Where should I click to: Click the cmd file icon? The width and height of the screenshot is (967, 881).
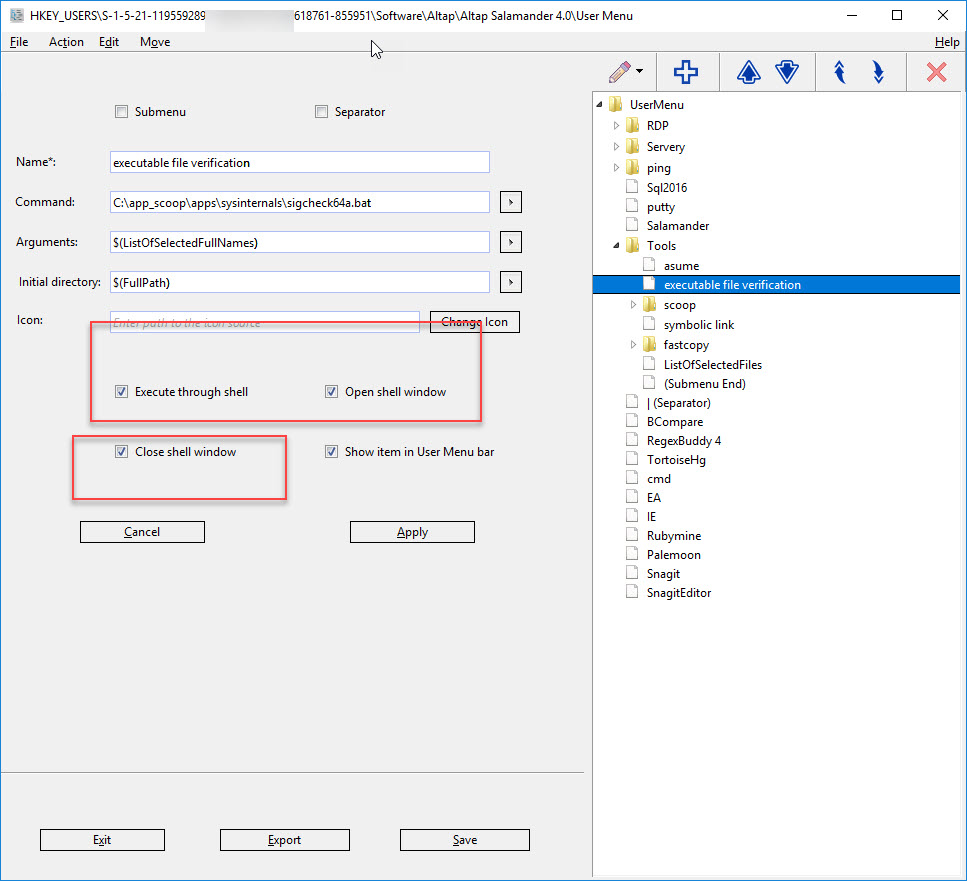632,478
